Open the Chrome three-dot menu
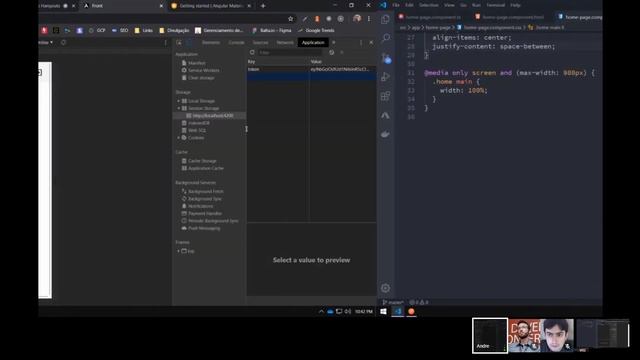Viewport: 640px width, 360px height. pos(369,19)
